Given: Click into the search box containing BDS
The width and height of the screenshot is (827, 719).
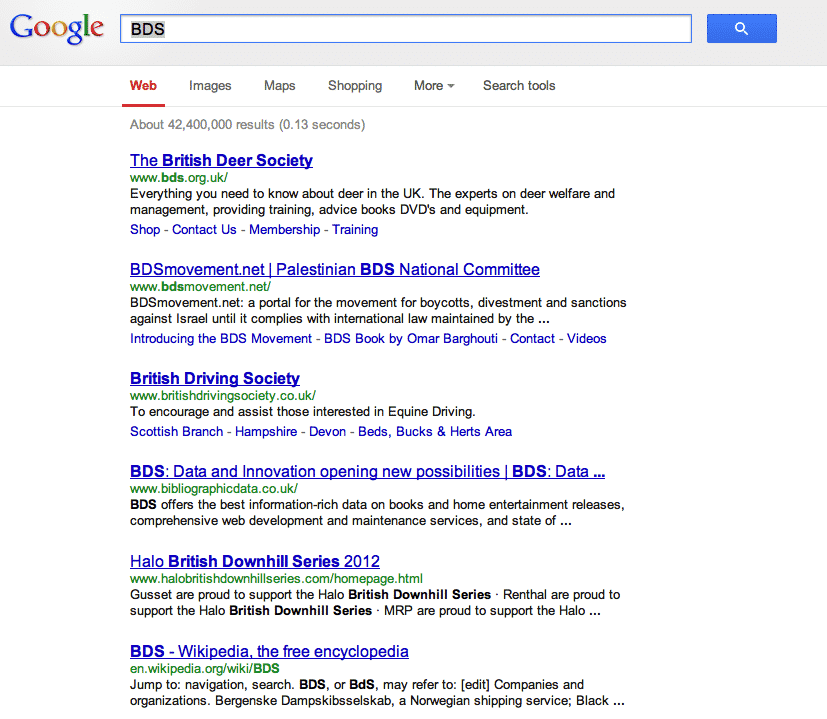Looking at the screenshot, I should (406, 28).
